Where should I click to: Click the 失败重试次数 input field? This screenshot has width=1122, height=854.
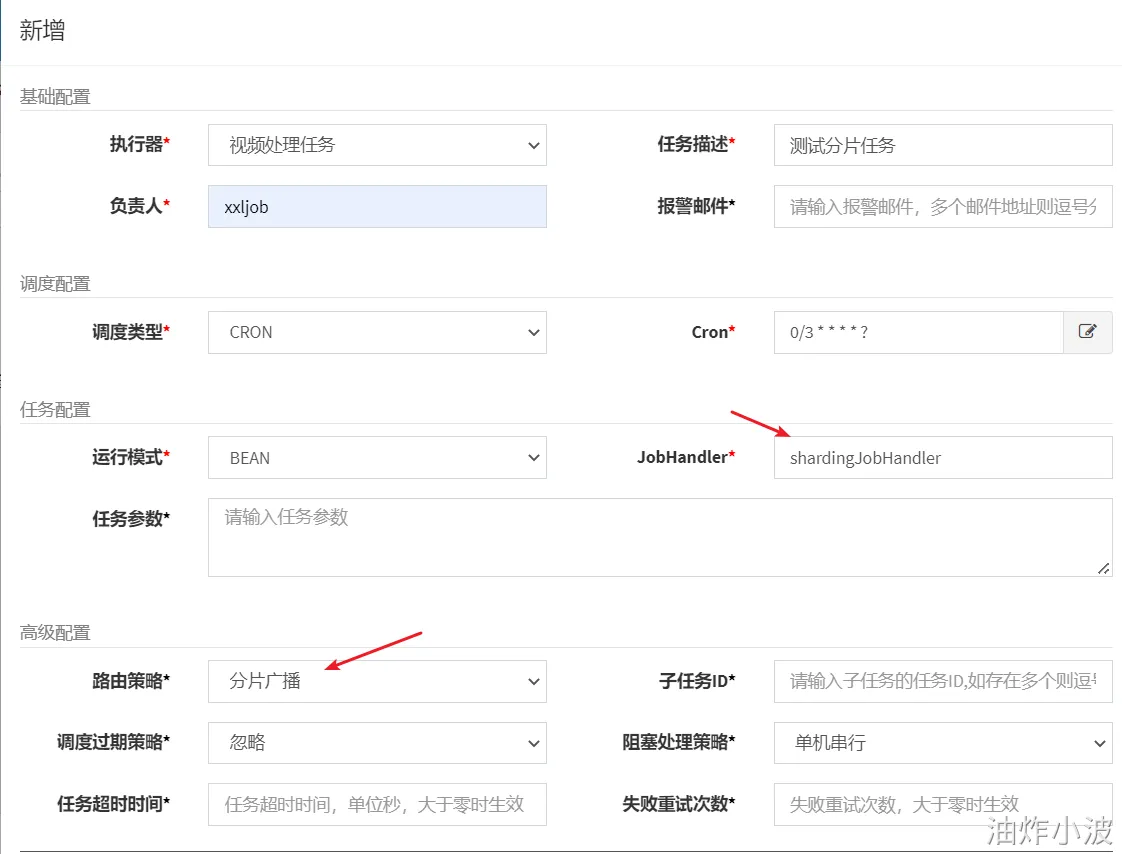tap(943, 804)
